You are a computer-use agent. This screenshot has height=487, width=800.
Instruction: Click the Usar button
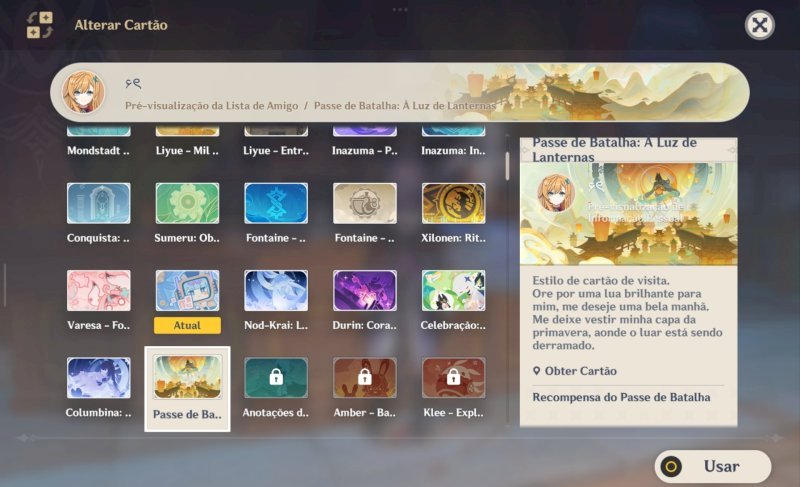click(x=713, y=466)
